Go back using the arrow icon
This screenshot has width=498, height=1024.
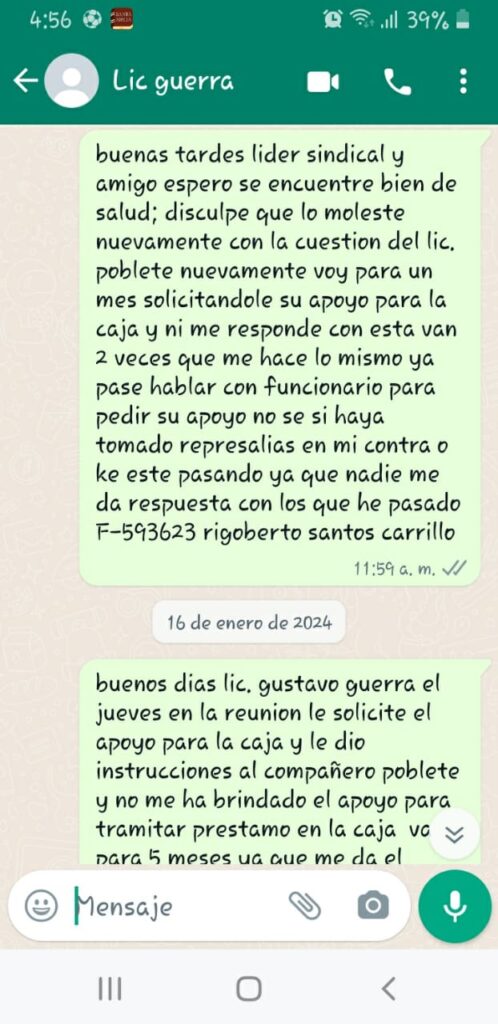coord(25,82)
